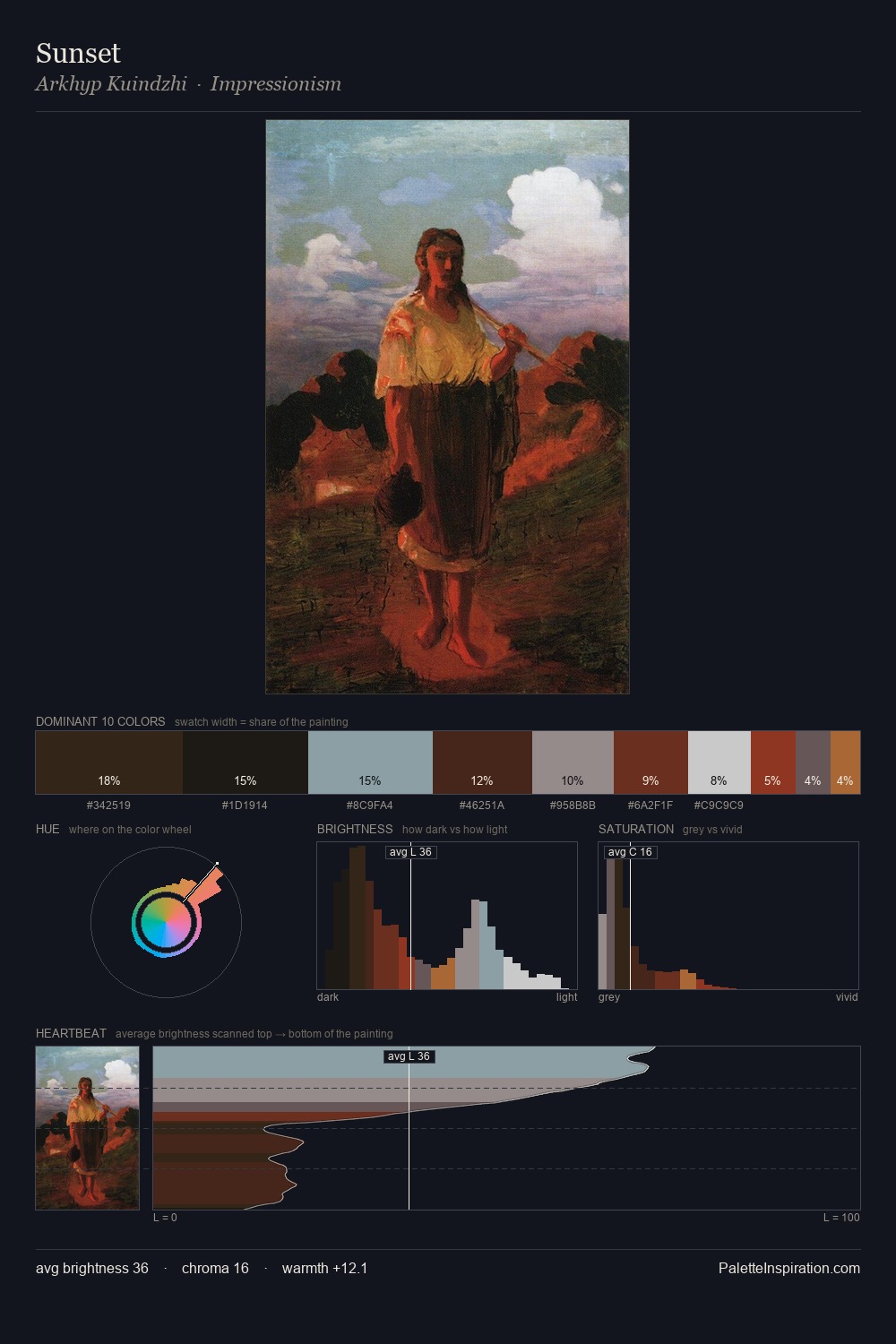Click the 'dark' axis label
Image resolution: width=896 pixels, height=1344 pixels.
pyautogui.click(x=328, y=997)
